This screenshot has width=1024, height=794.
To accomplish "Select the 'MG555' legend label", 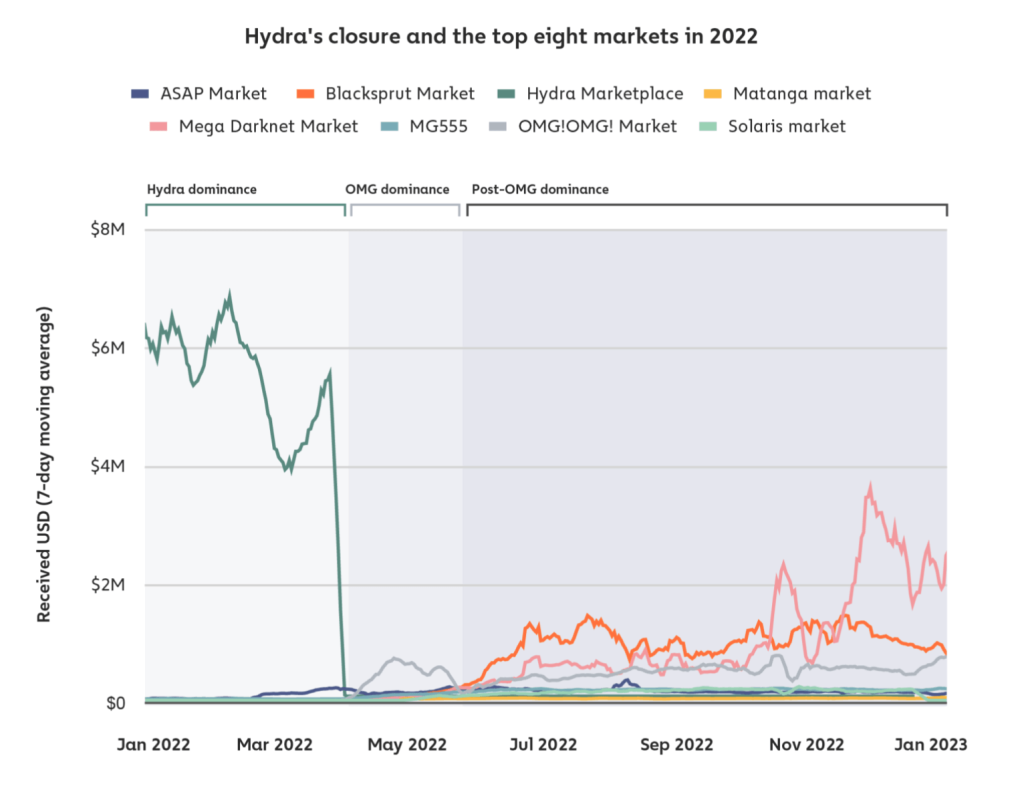I will point(439,126).
